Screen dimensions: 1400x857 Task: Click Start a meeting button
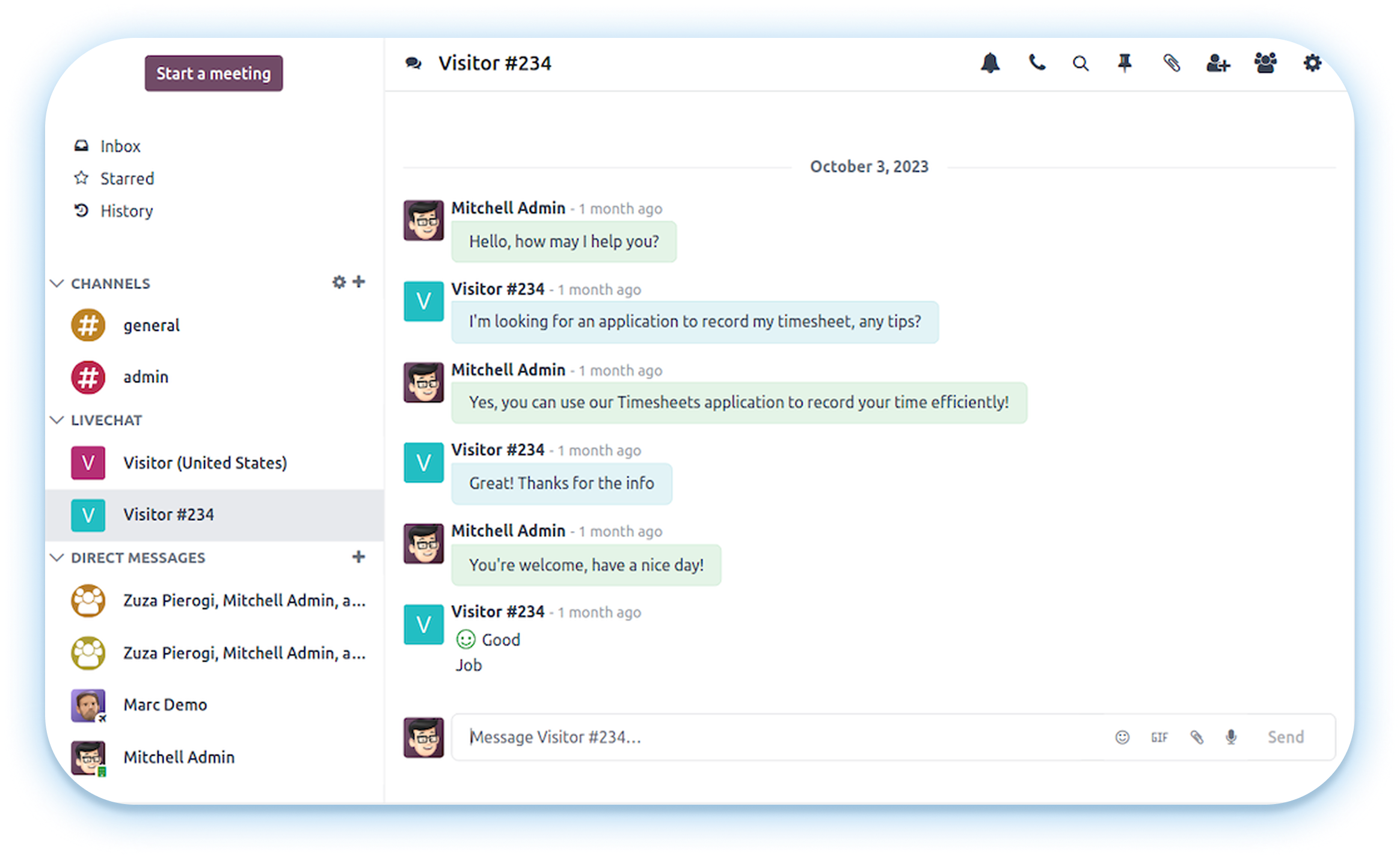click(x=213, y=73)
